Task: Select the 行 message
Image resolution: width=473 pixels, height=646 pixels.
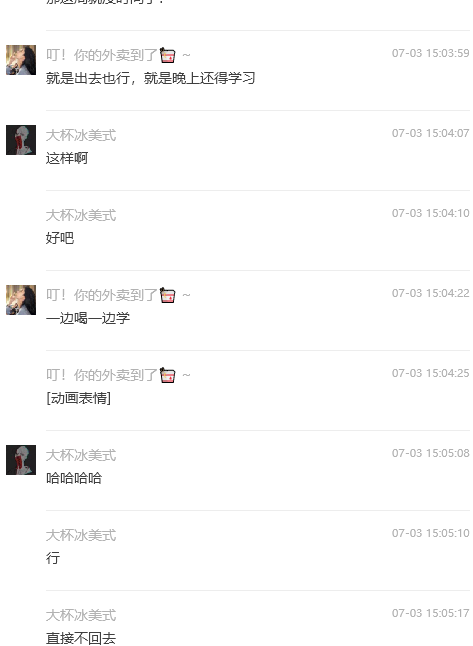Action: (53, 558)
